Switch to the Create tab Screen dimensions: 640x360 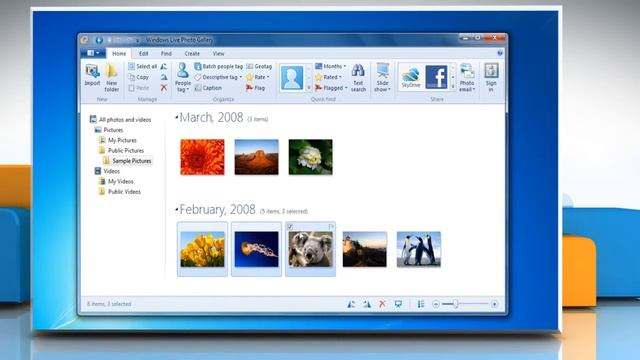[x=192, y=53]
